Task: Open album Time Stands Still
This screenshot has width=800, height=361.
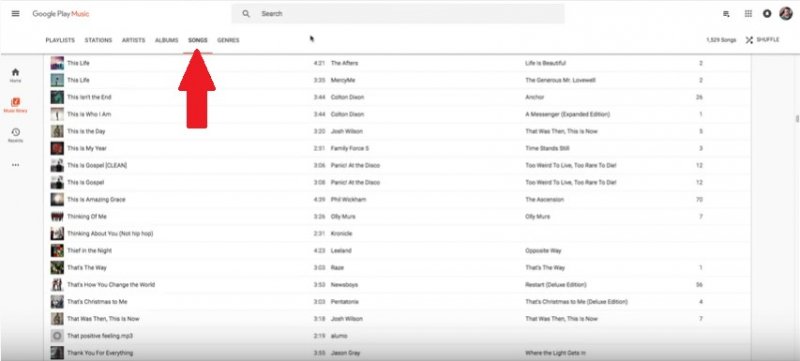Action: [547, 148]
